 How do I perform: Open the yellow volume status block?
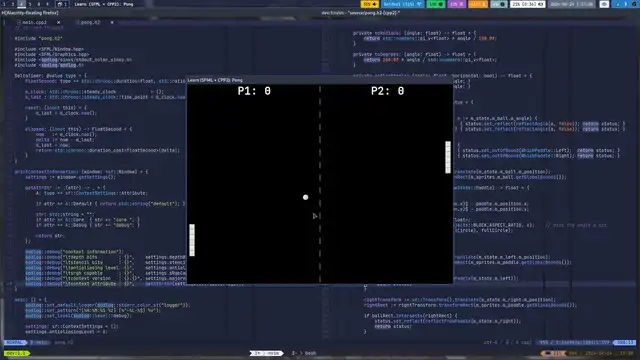pyautogui.click(x=370, y=4)
